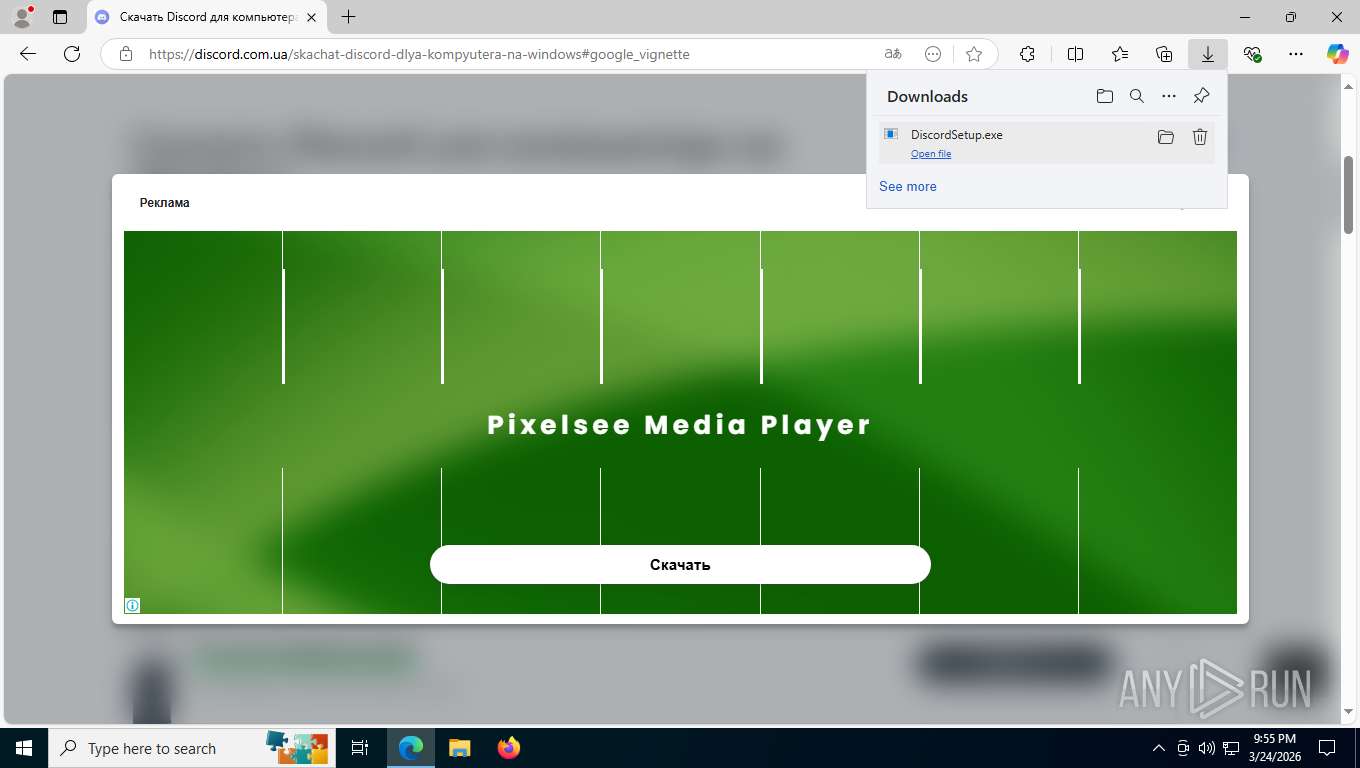Open Task View on the taskbar
The height and width of the screenshot is (768, 1360).
(x=360, y=748)
